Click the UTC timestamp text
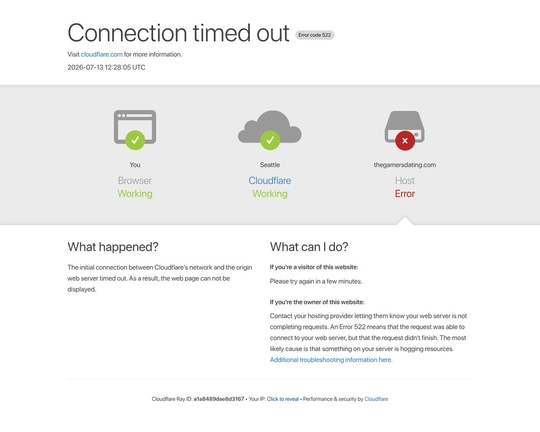 (x=106, y=68)
